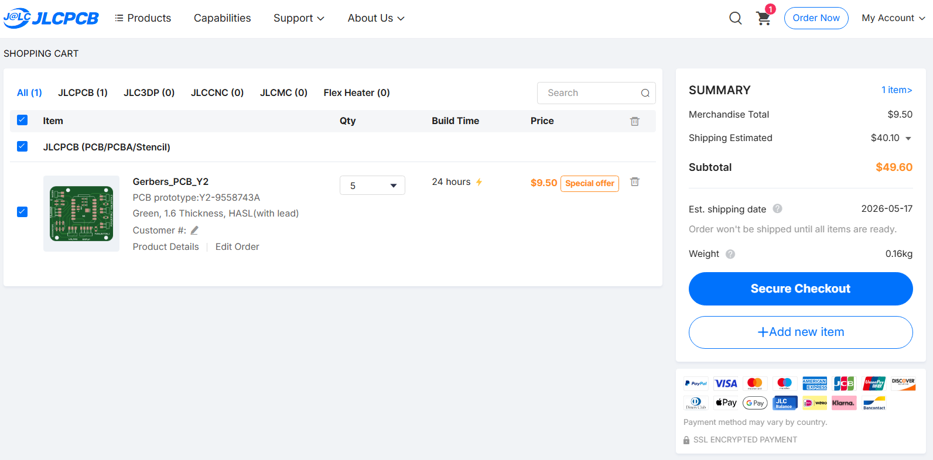Click the JLC Balance payment icon
The width and height of the screenshot is (933, 460).
pyautogui.click(x=784, y=403)
